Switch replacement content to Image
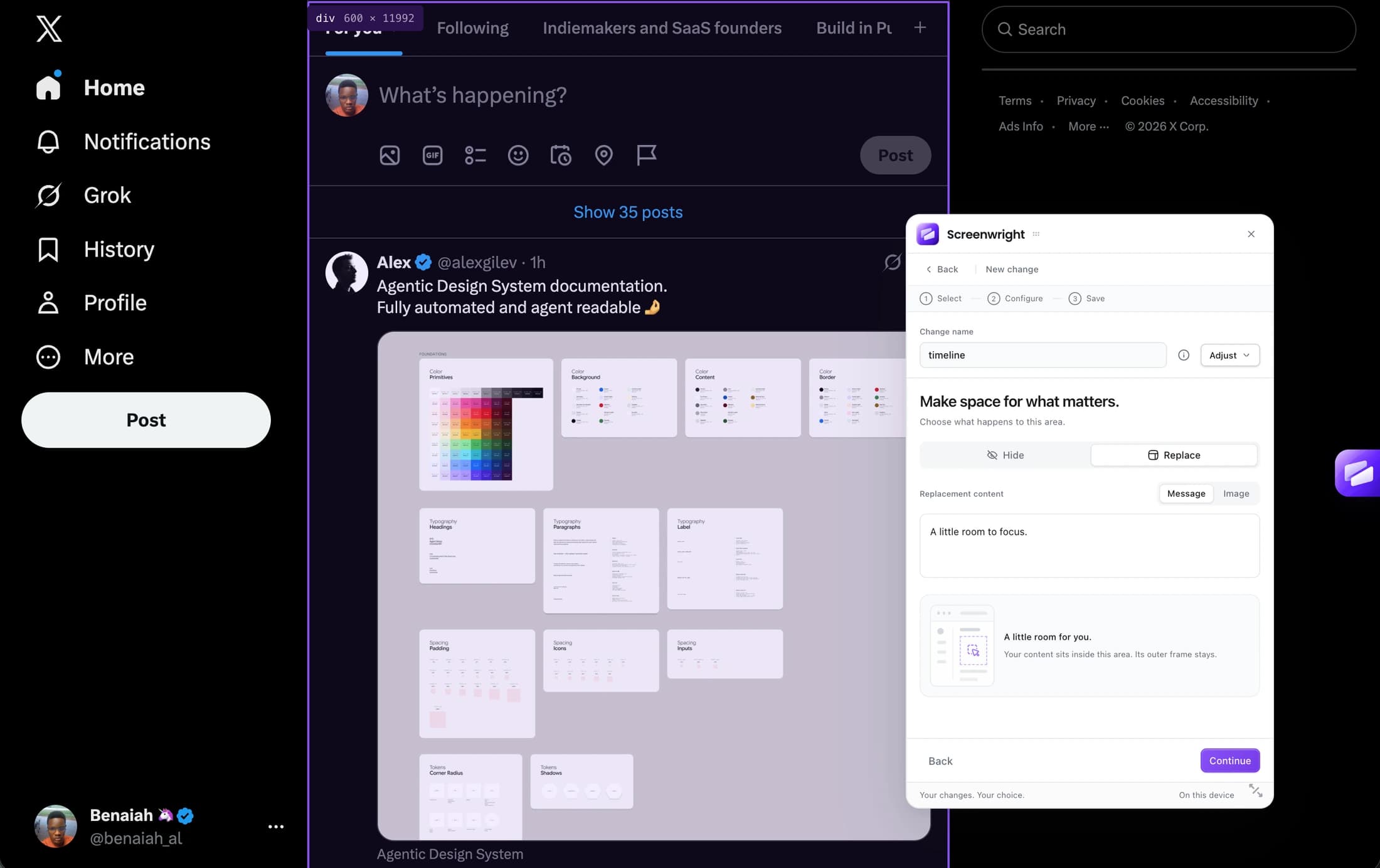This screenshot has width=1380, height=868. pos(1236,494)
